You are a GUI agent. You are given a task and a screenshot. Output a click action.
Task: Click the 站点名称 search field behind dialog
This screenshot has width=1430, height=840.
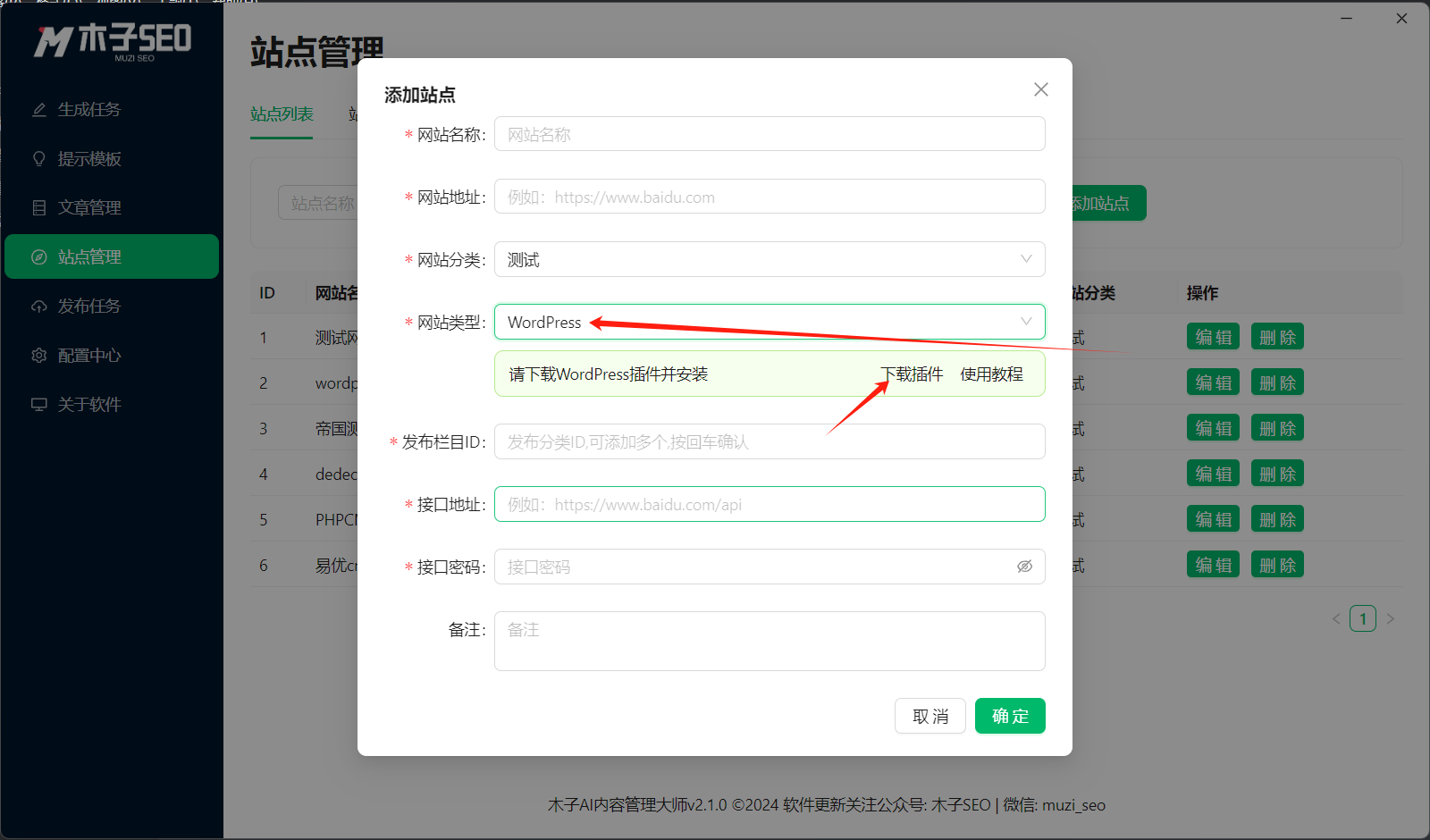coord(318,204)
